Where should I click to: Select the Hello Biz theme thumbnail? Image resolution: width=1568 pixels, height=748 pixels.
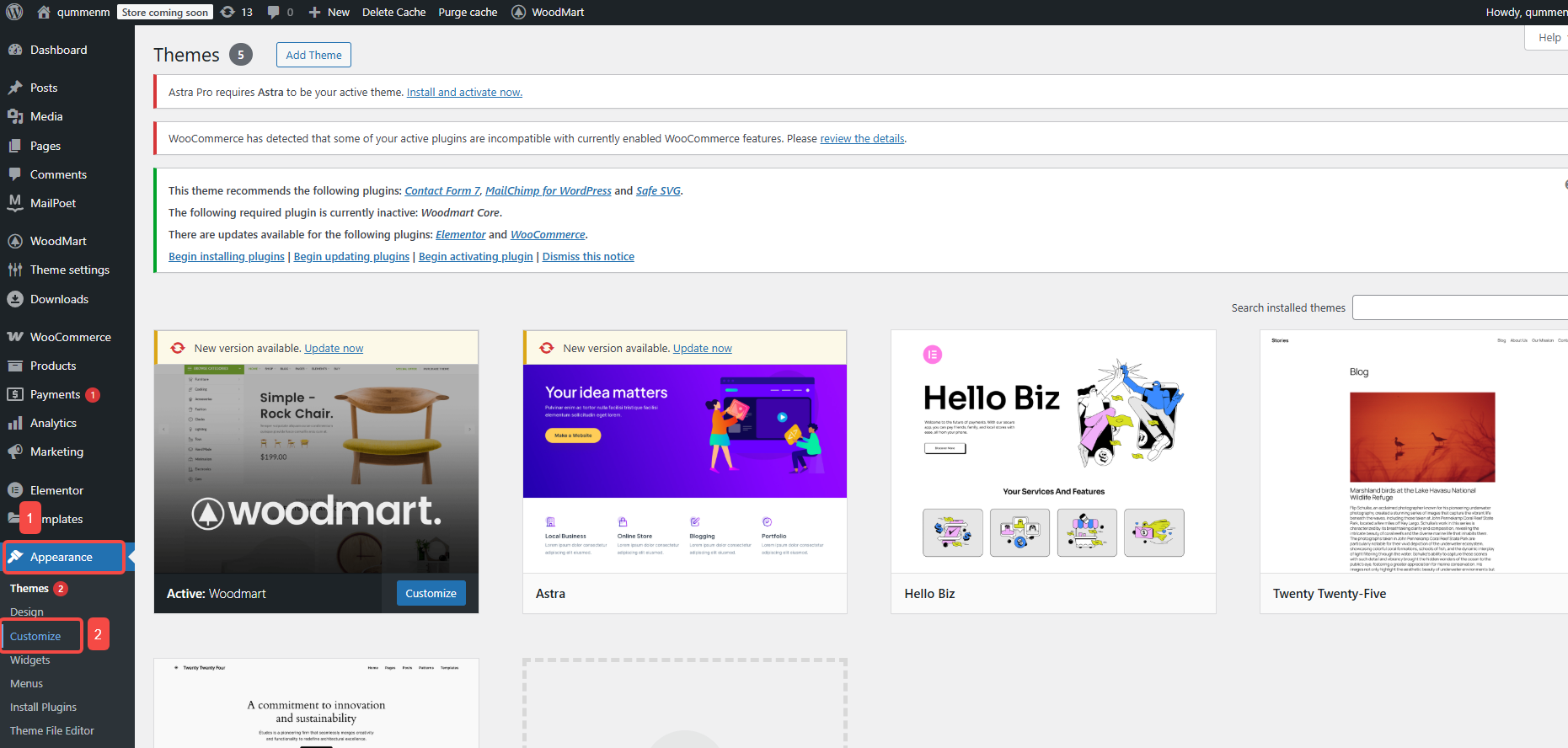coord(1053,451)
